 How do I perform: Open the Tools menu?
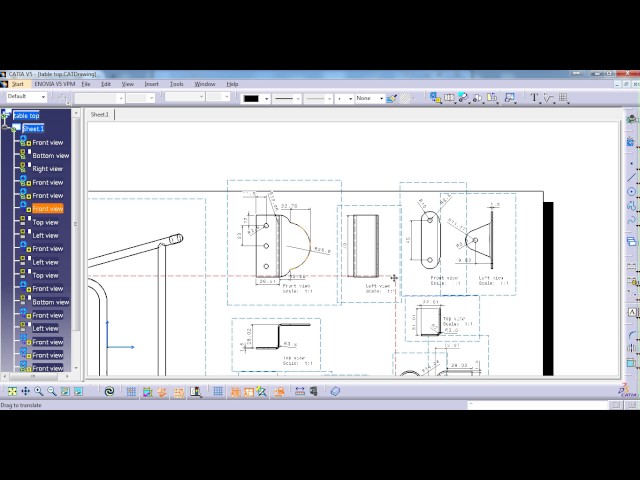(x=176, y=84)
